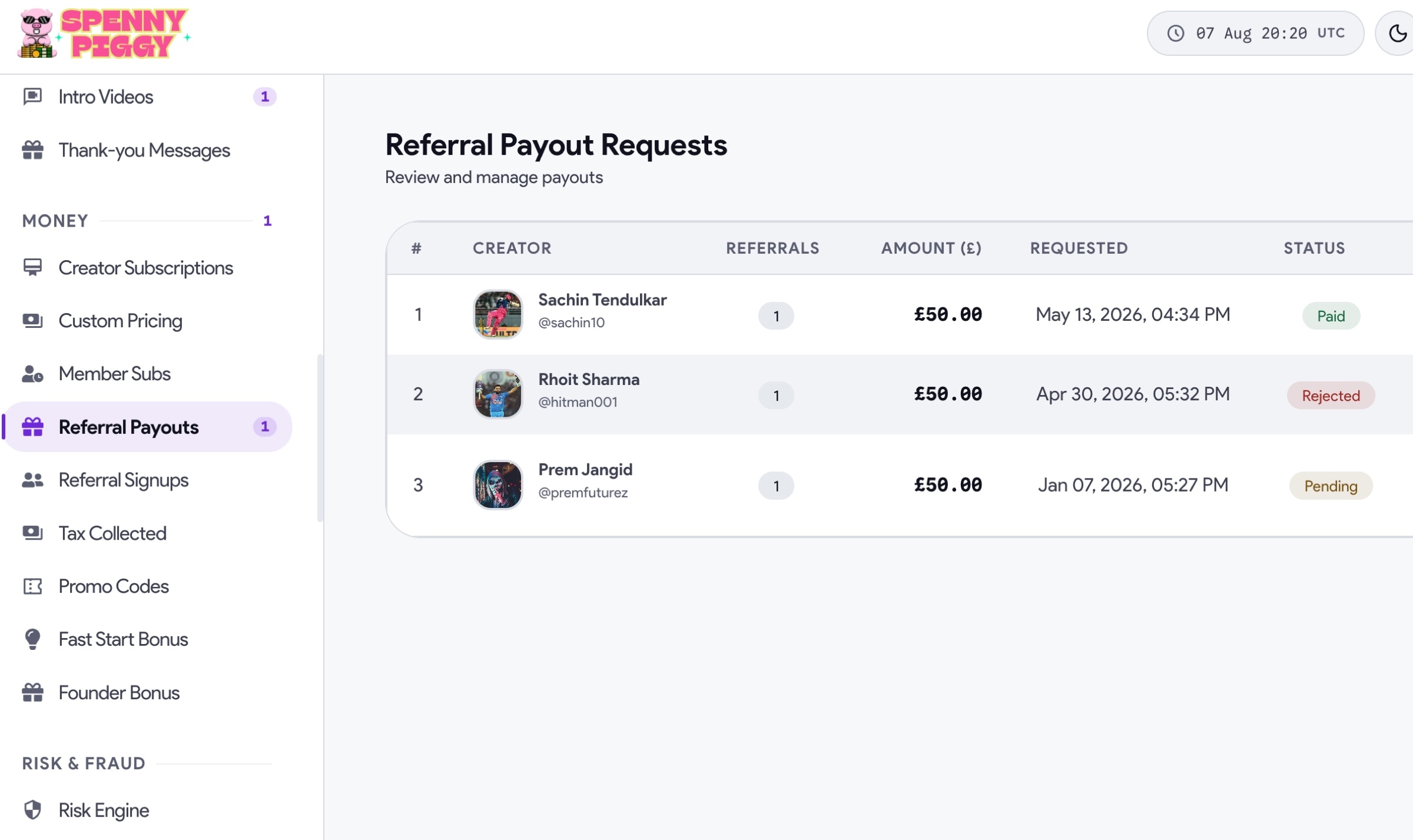Viewport: 1413px width, 840px height.
Task: Open the Custom Pricing menu item
Action: tap(147, 321)
